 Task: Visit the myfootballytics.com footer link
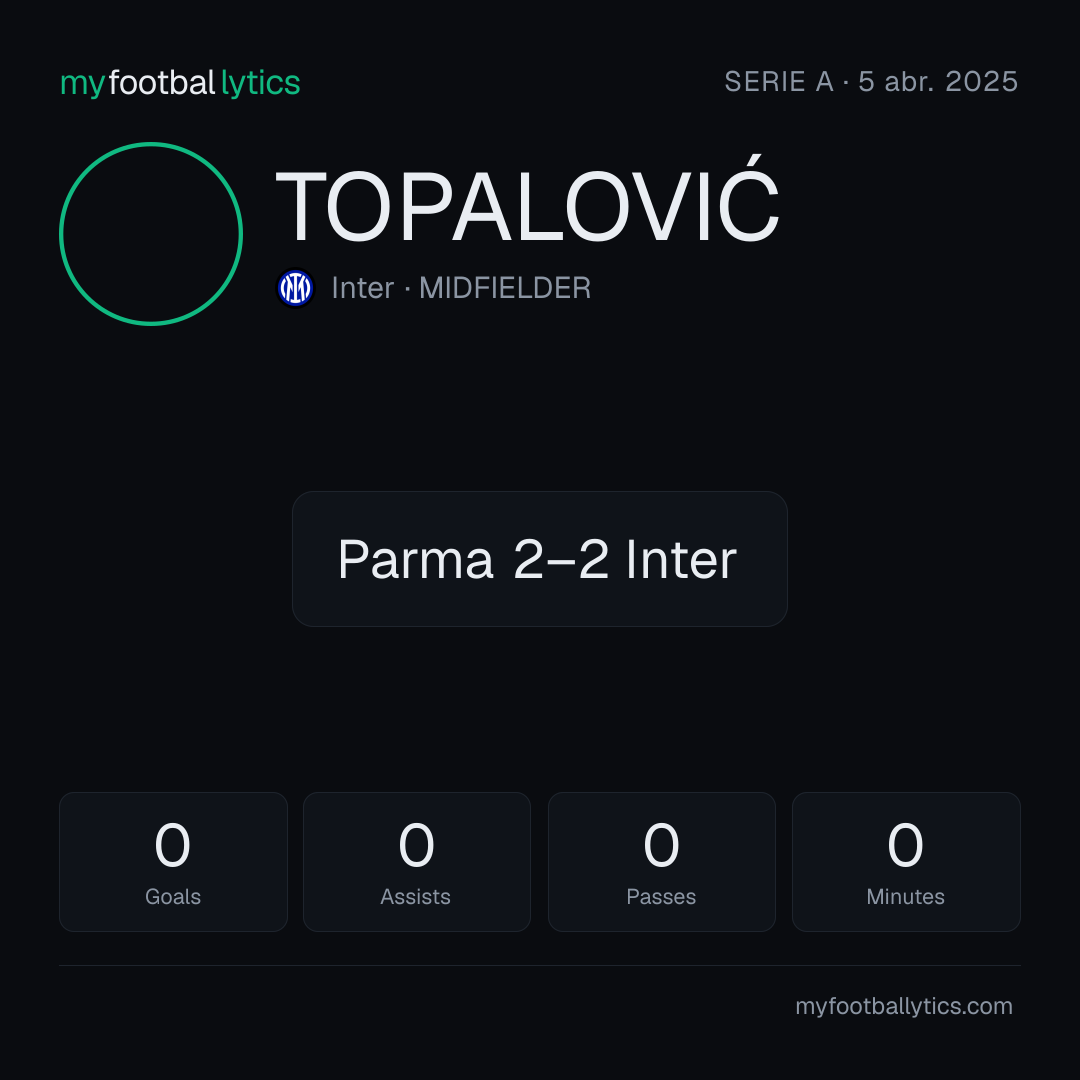[904, 1006]
